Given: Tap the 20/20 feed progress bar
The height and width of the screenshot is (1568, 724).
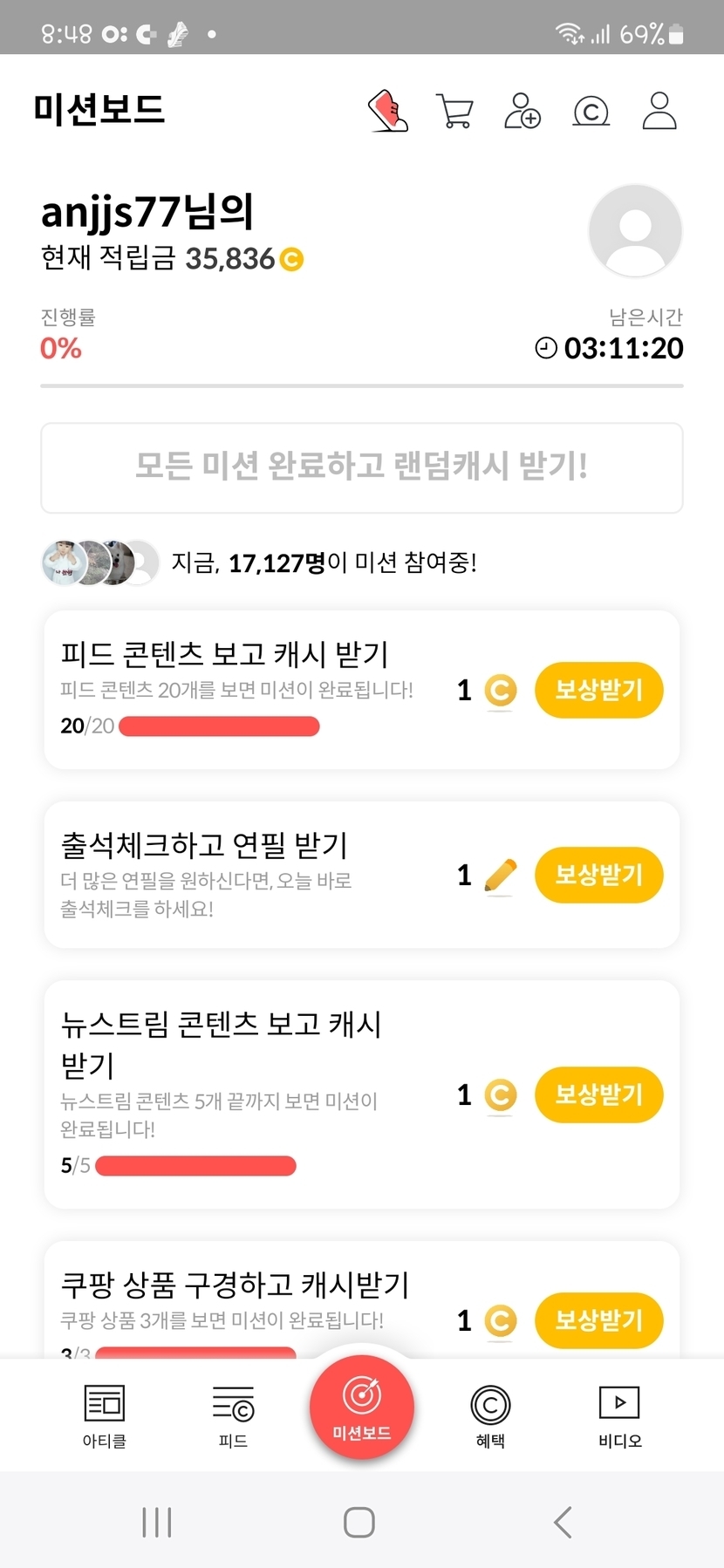Looking at the screenshot, I should point(219,726).
